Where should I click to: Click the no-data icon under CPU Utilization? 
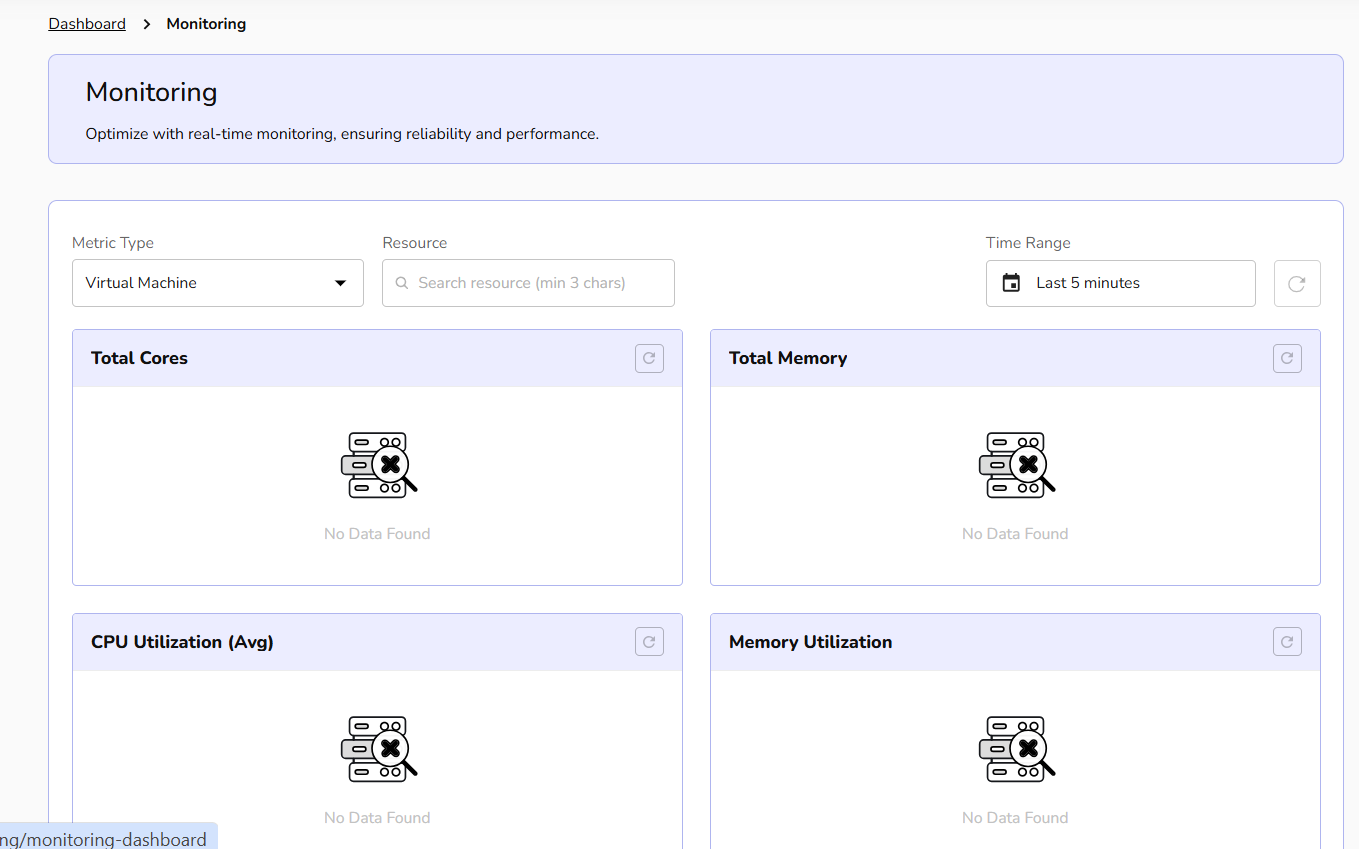[378, 749]
